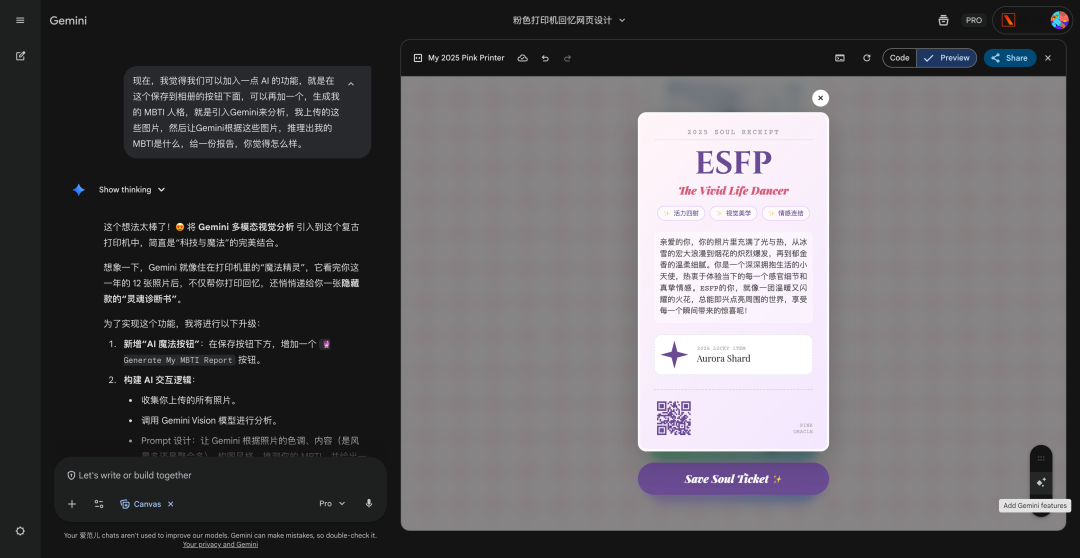Add files with plus icon

[72, 504]
